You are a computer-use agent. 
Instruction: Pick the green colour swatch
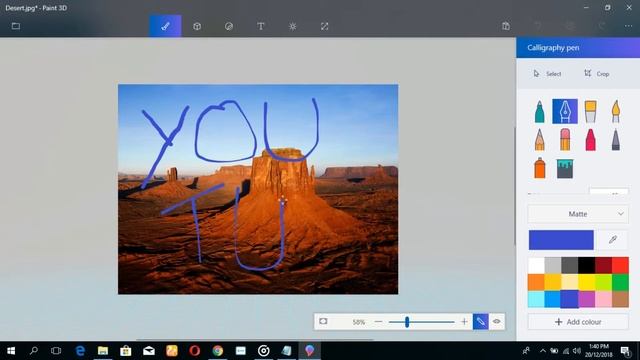(x=620, y=282)
